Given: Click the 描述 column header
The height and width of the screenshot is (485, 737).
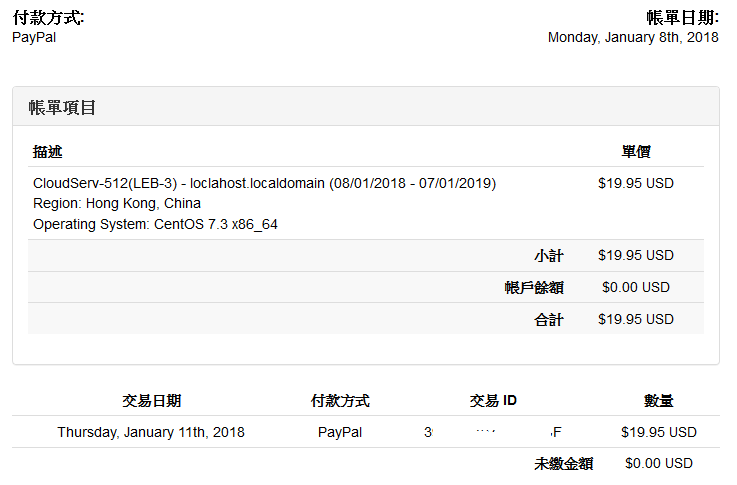Looking at the screenshot, I should [x=47, y=152].
